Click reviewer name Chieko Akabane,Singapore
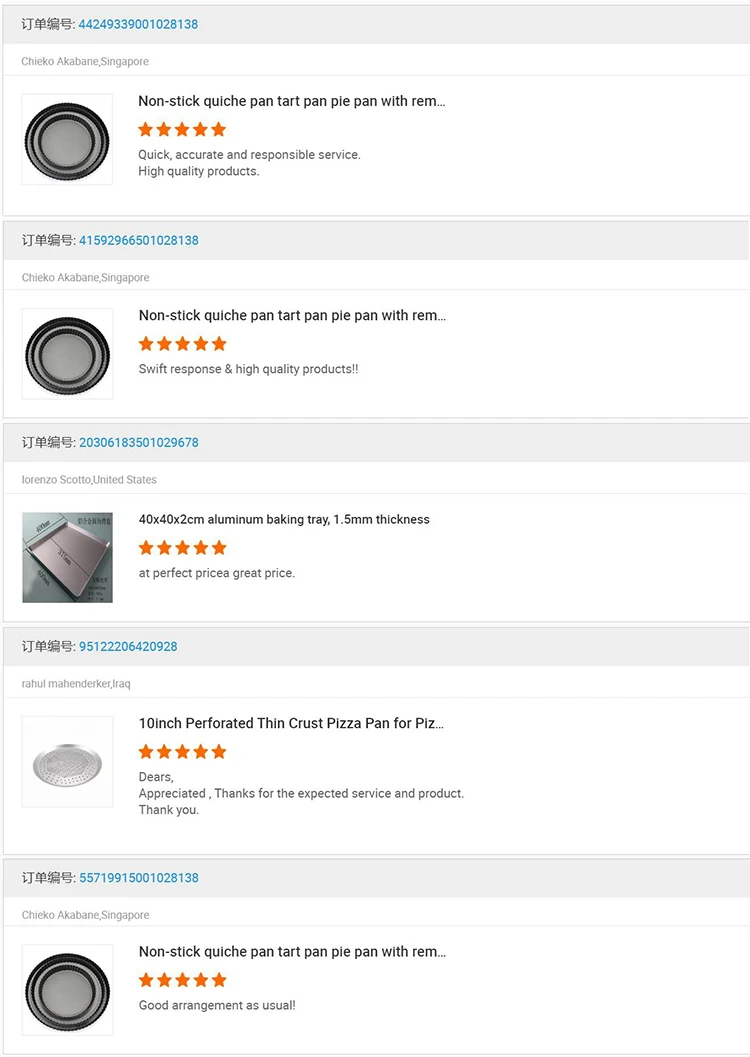Image resolution: width=750 pixels, height=1057 pixels. pyautogui.click(x=85, y=61)
